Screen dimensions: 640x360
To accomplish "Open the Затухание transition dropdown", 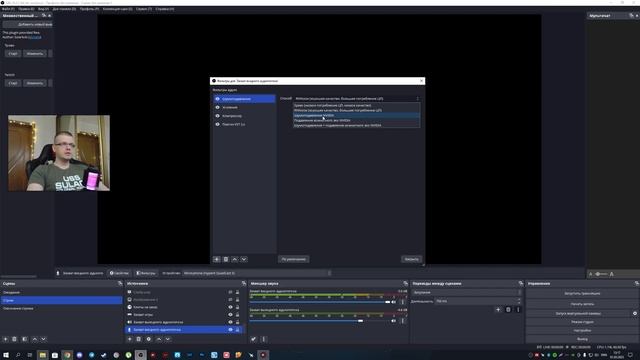I will tap(467, 292).
